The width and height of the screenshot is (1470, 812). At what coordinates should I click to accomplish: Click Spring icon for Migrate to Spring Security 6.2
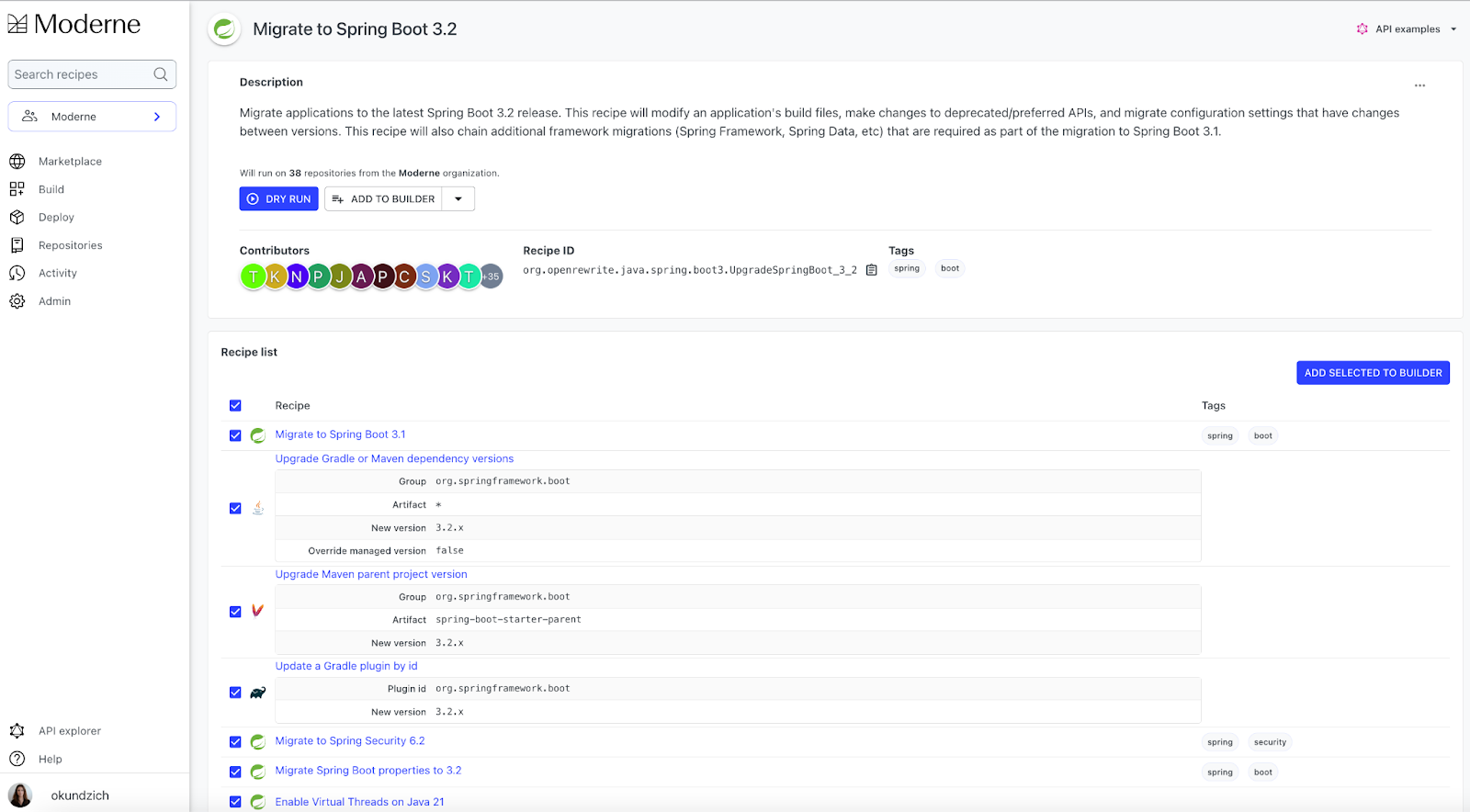(258, 741)
